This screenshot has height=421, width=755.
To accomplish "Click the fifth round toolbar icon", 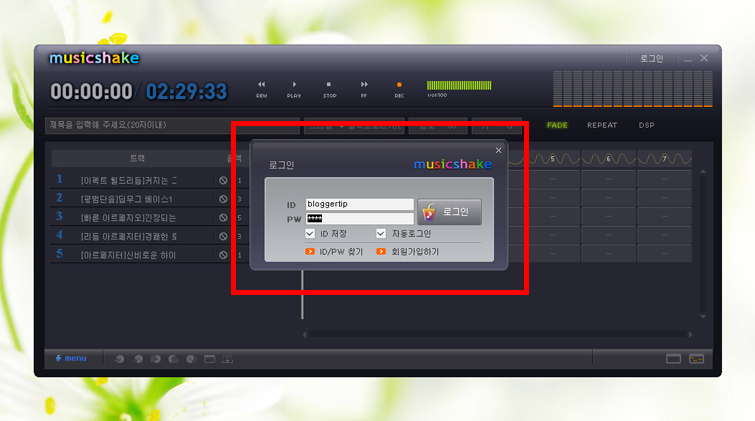I will [x=191, y=359].
